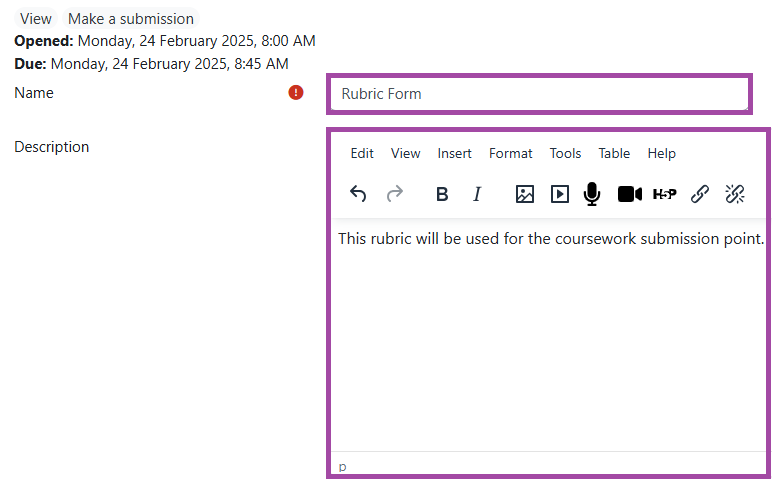Click the redo arrow icon
Viewport: 772px width, 485px height.
(x=394, y=194)
